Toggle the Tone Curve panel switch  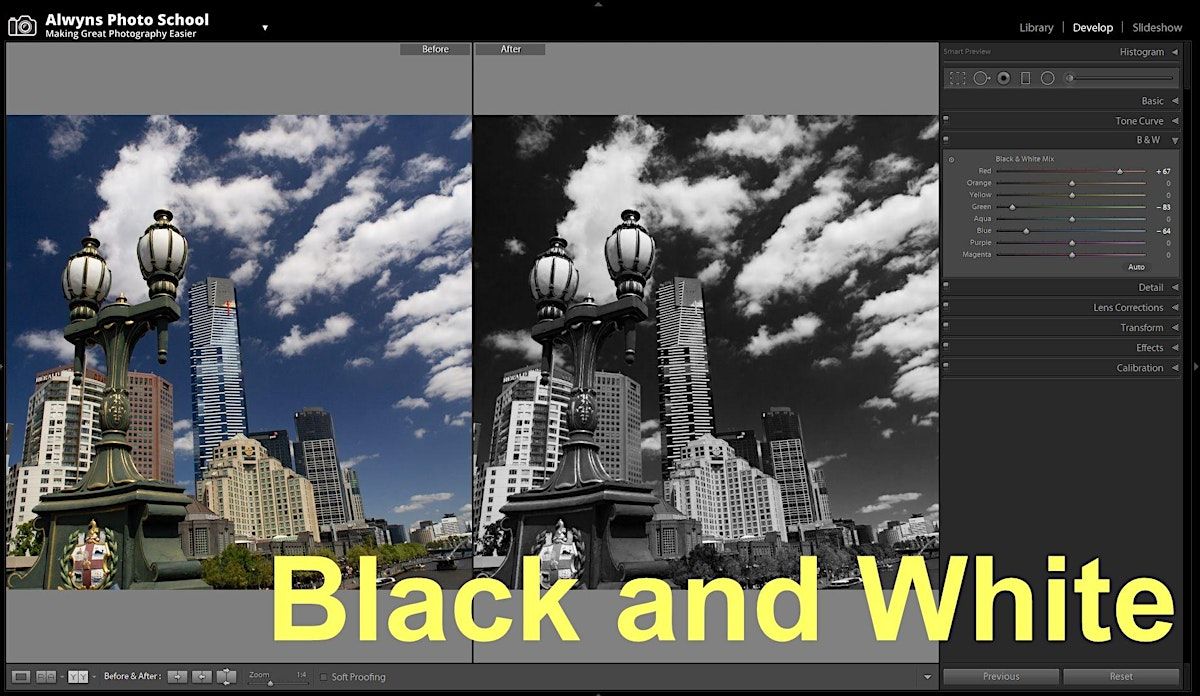[946, 121]
